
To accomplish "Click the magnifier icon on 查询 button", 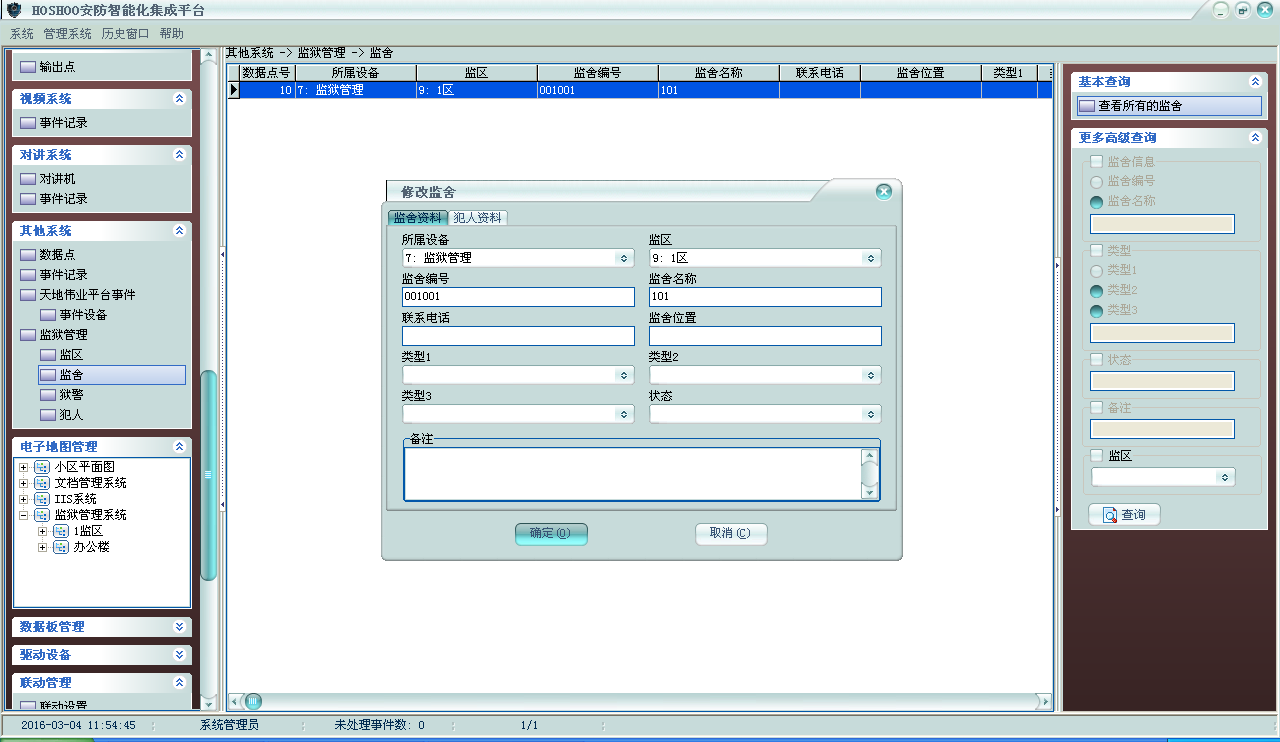I will (x=1109, y=515).
